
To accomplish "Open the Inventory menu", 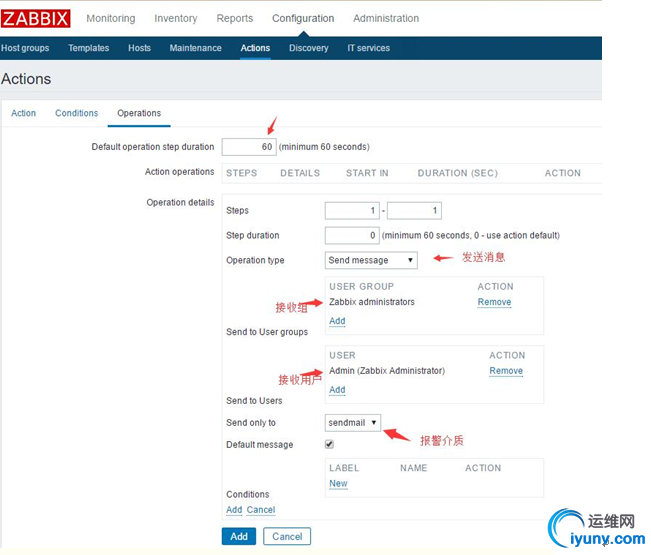I will click(176, 18).
